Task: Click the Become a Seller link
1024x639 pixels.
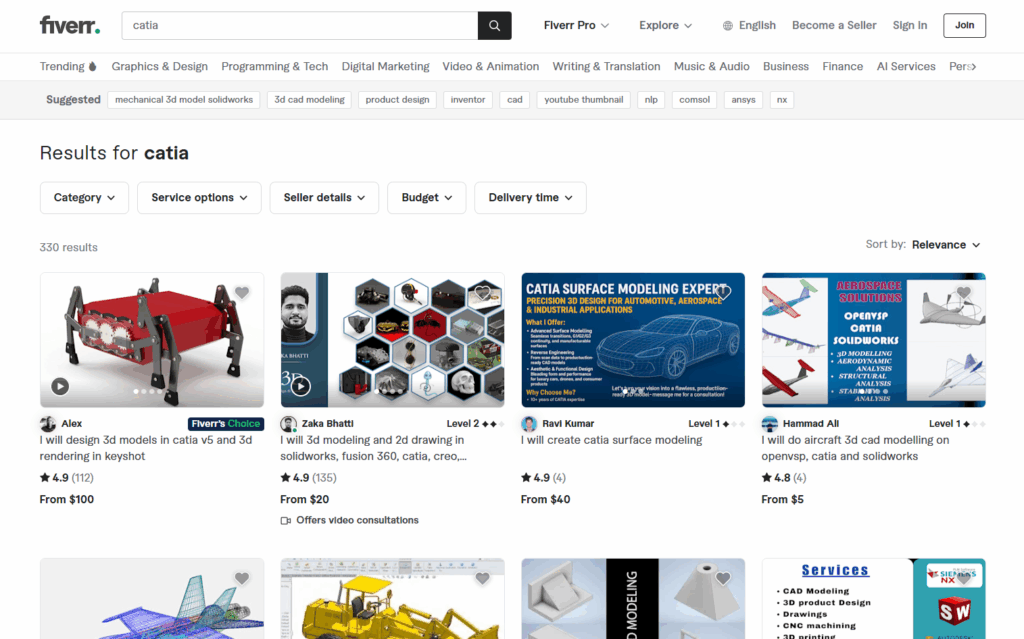Action: pyautogui.click(x=834, y=25)
